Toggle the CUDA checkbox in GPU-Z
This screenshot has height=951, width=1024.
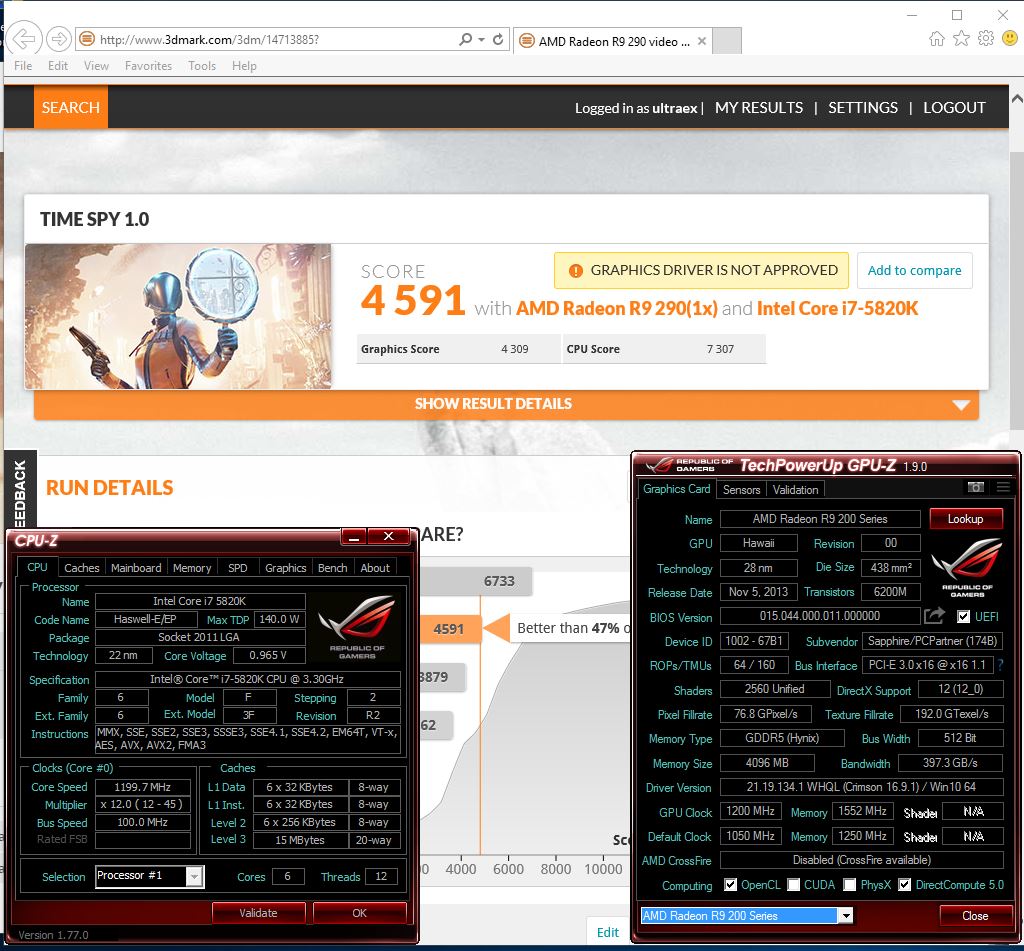pyautogui.click(x=793, y=884)
